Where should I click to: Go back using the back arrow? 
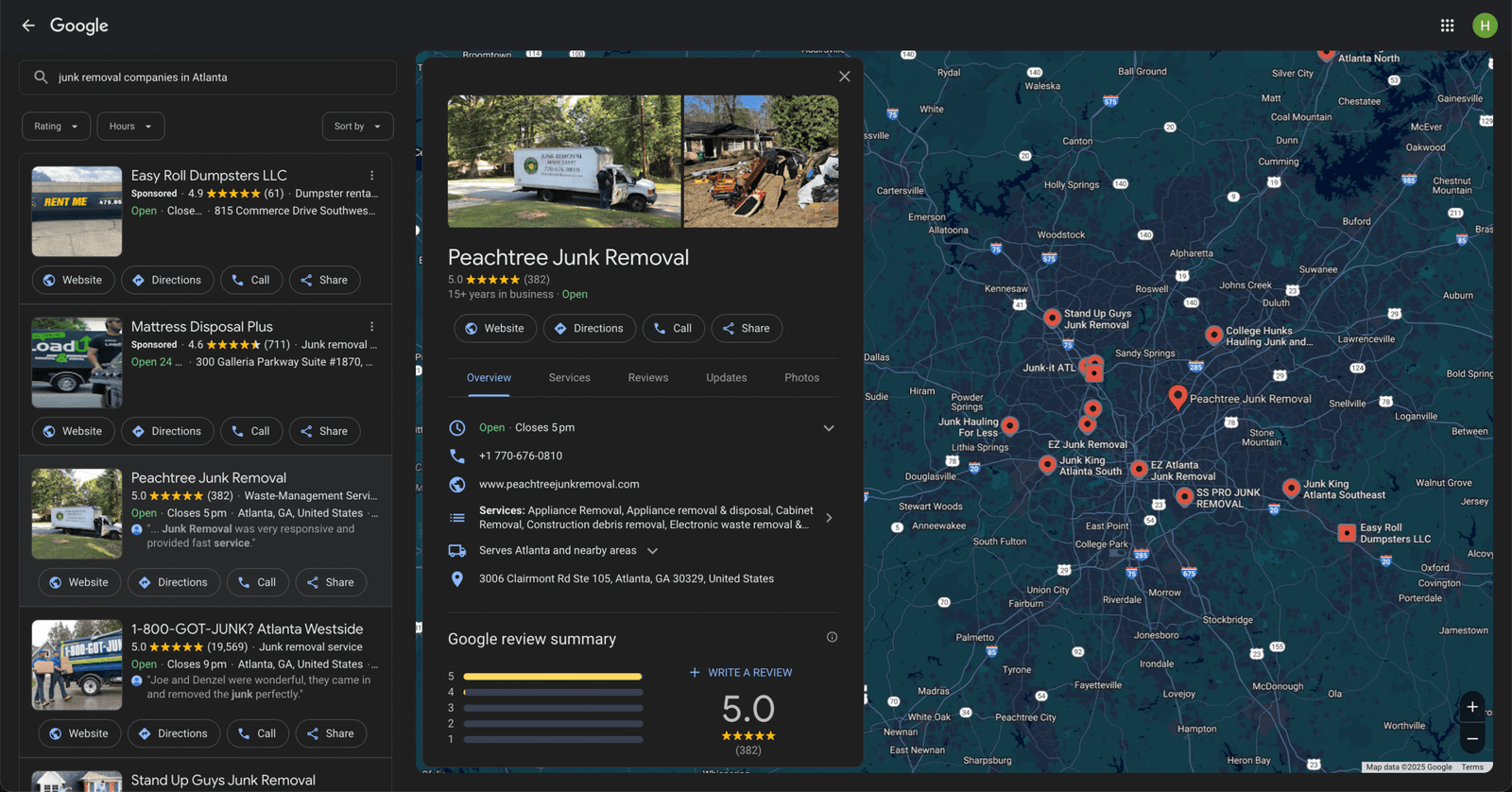[28, 26]
